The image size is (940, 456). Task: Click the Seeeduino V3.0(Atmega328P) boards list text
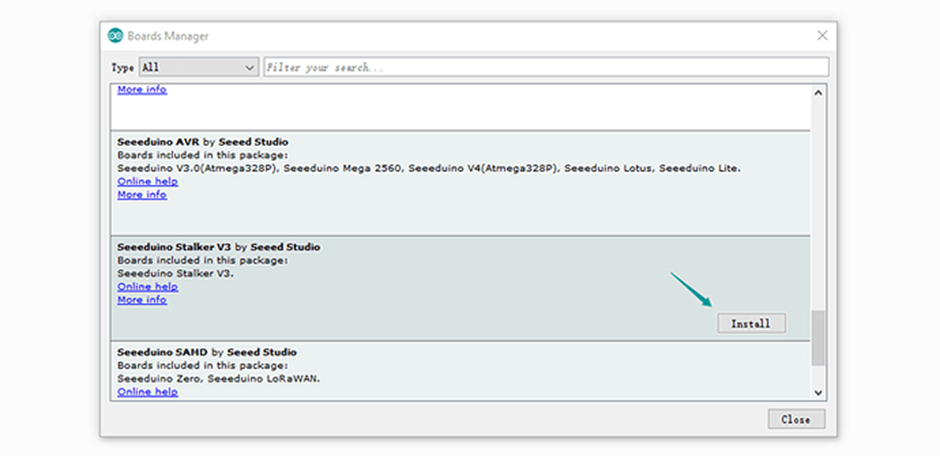point(429,168)
